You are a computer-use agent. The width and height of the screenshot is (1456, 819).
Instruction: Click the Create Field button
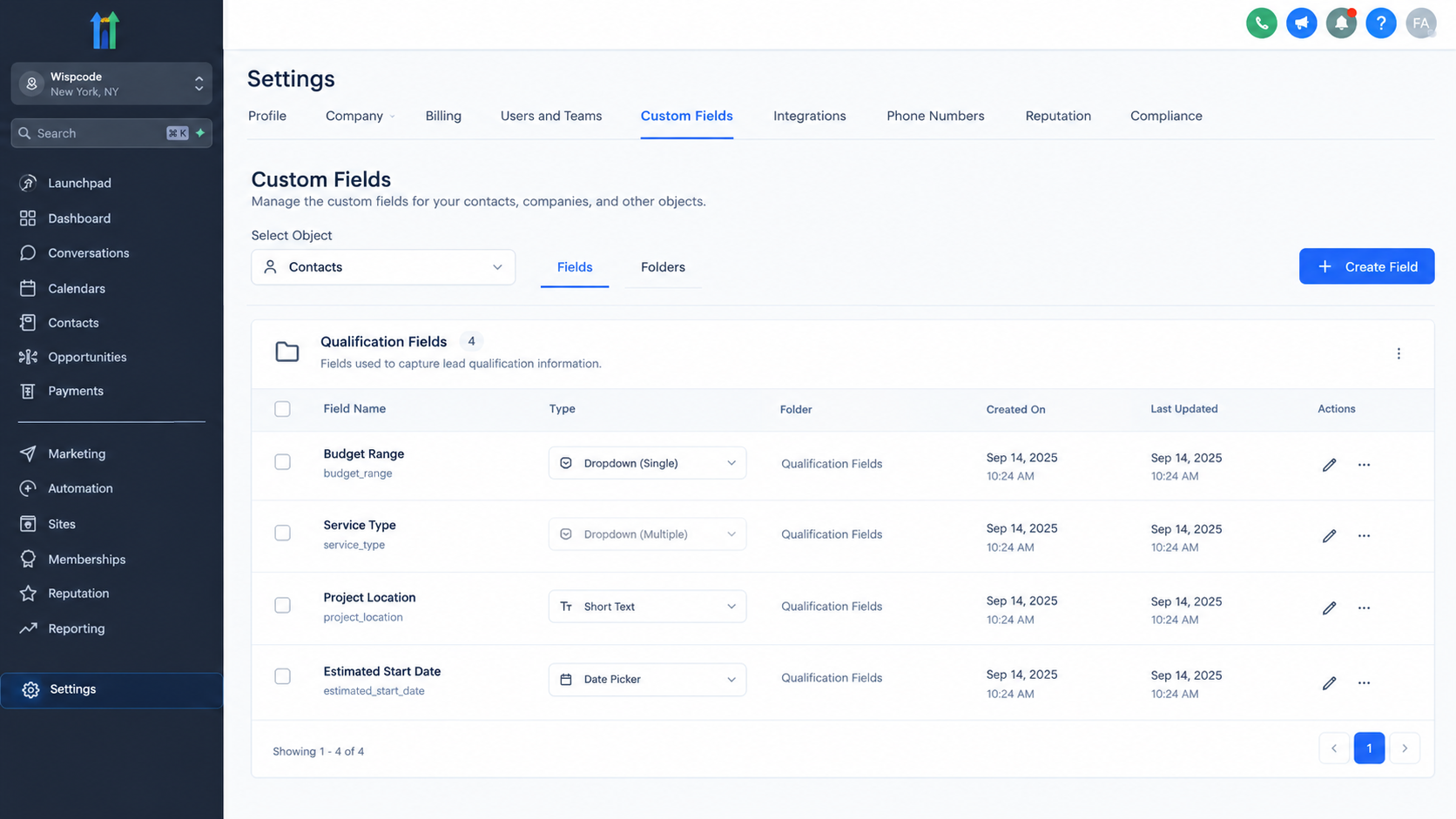pos(1366,266)
